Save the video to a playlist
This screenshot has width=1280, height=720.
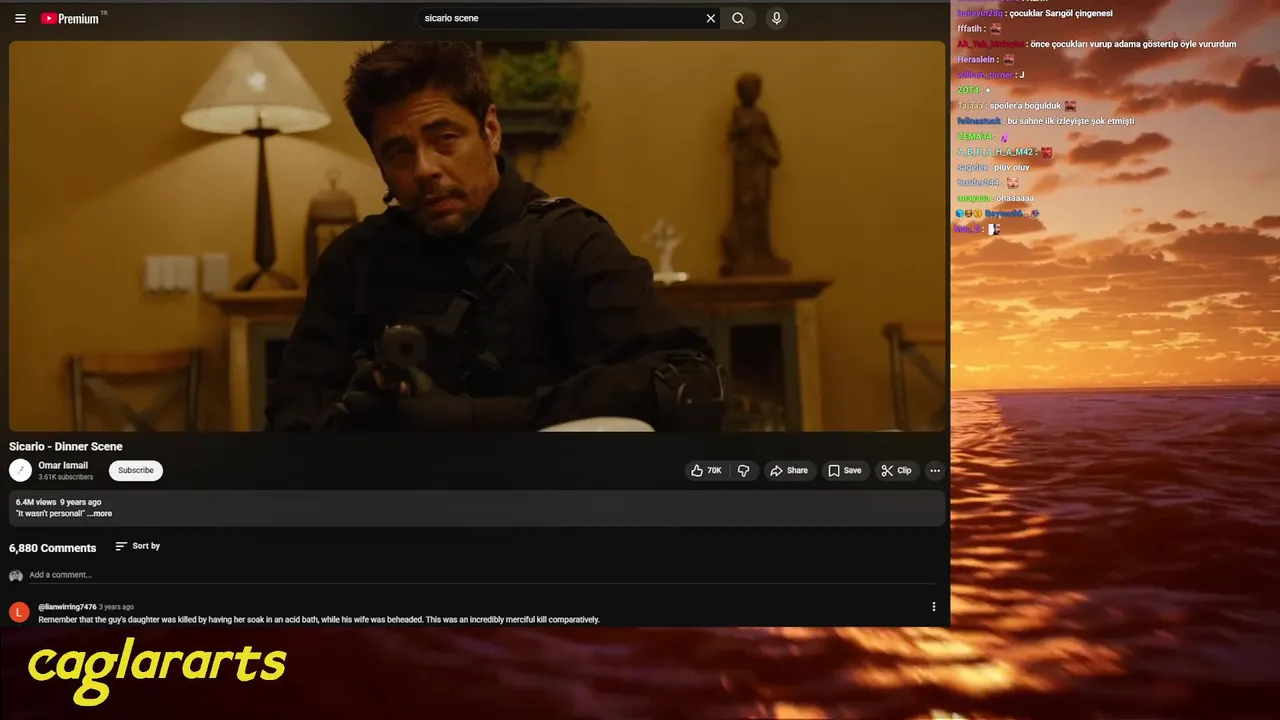tap(844, 470)
